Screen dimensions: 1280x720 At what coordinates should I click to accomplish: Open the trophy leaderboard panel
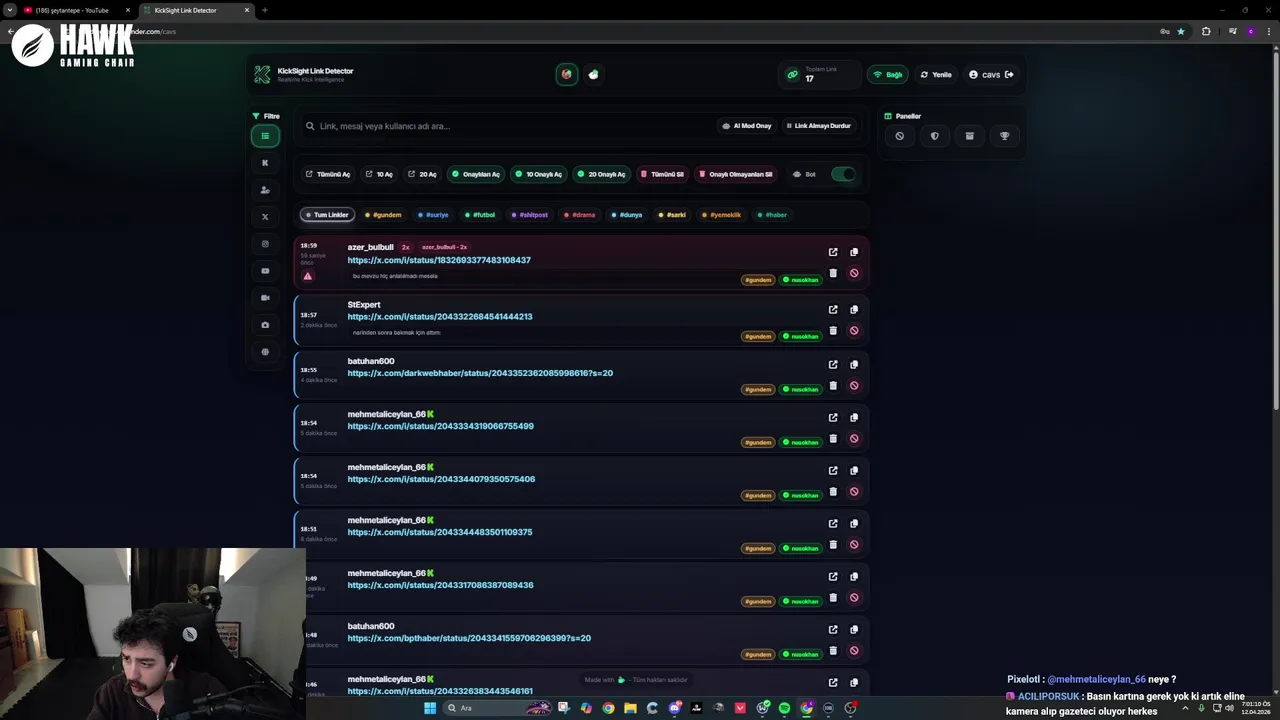(x=1004, y=136)
